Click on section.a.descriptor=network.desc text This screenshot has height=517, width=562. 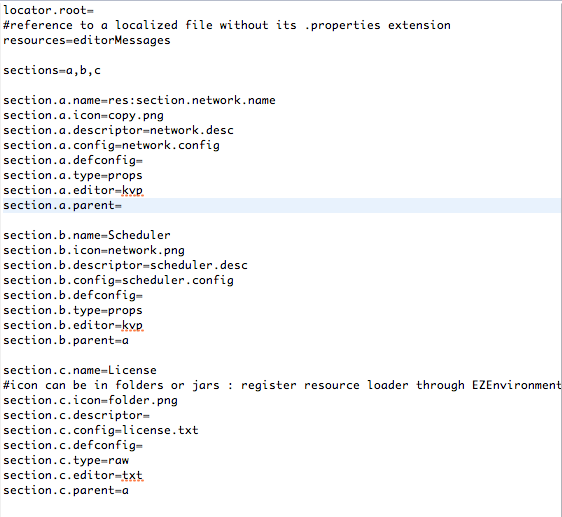(118, 131)
